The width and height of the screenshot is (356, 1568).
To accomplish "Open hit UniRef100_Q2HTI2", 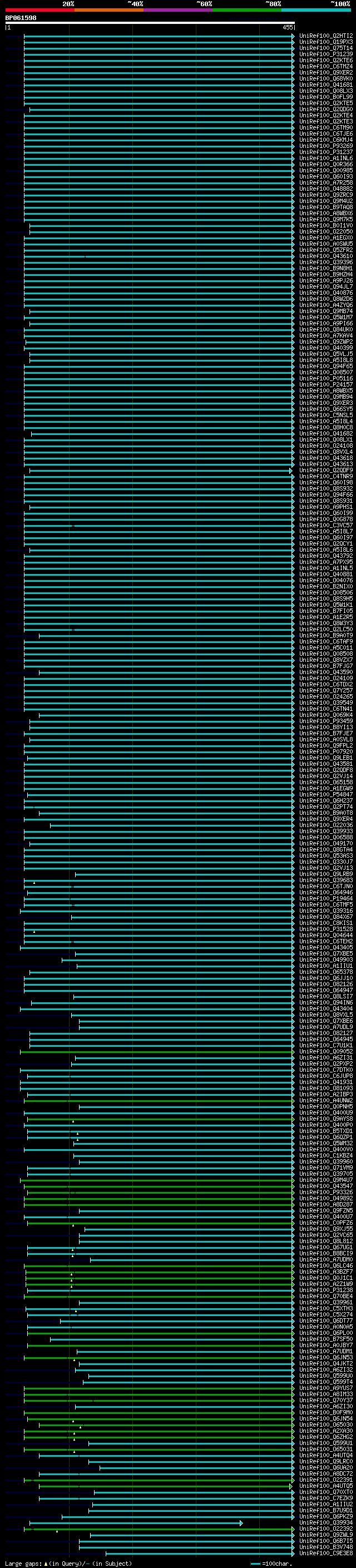I will (326, 36).
